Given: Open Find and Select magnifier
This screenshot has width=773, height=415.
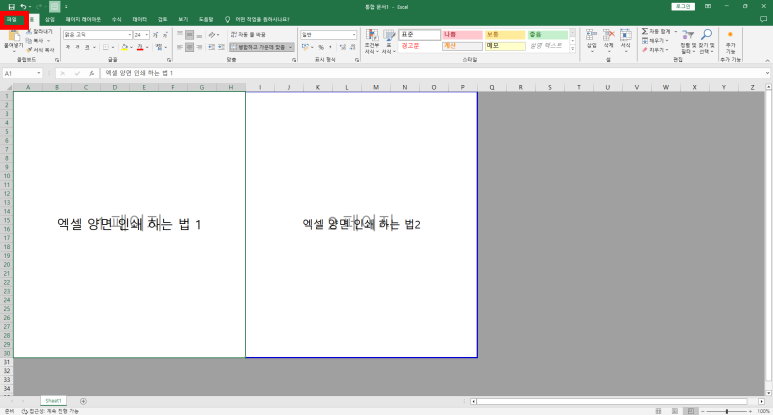Looking at the screenshot, I should 706,41.
